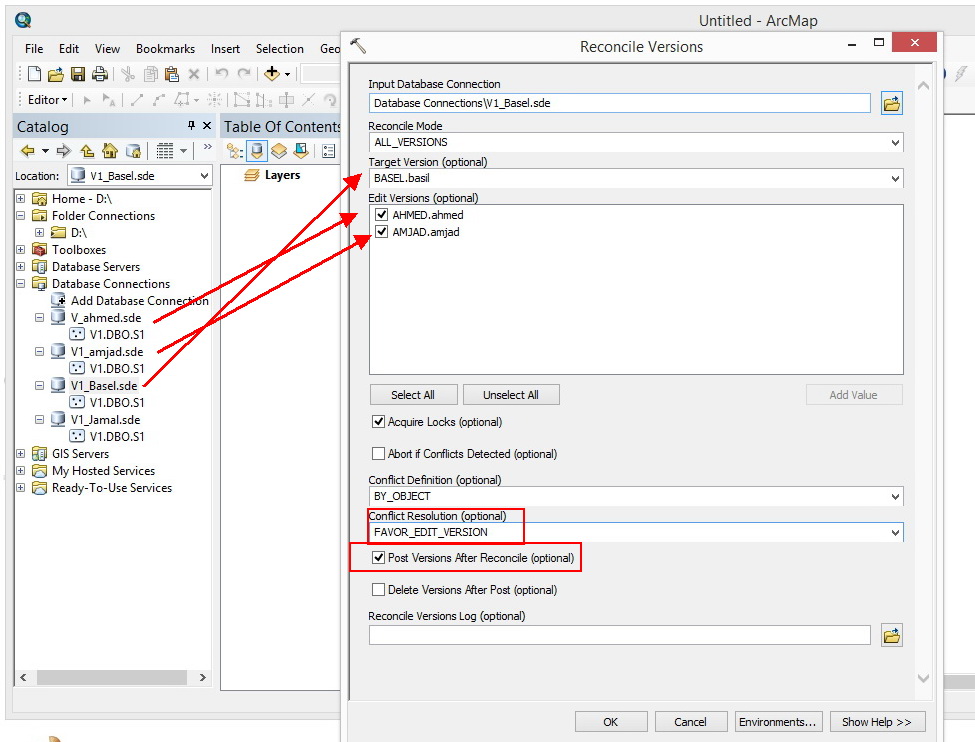Image resolution: width=975 pixels, height=742 pixels.
Task: Click the Add Data plus icon
Action: click(x=272, y=73)
